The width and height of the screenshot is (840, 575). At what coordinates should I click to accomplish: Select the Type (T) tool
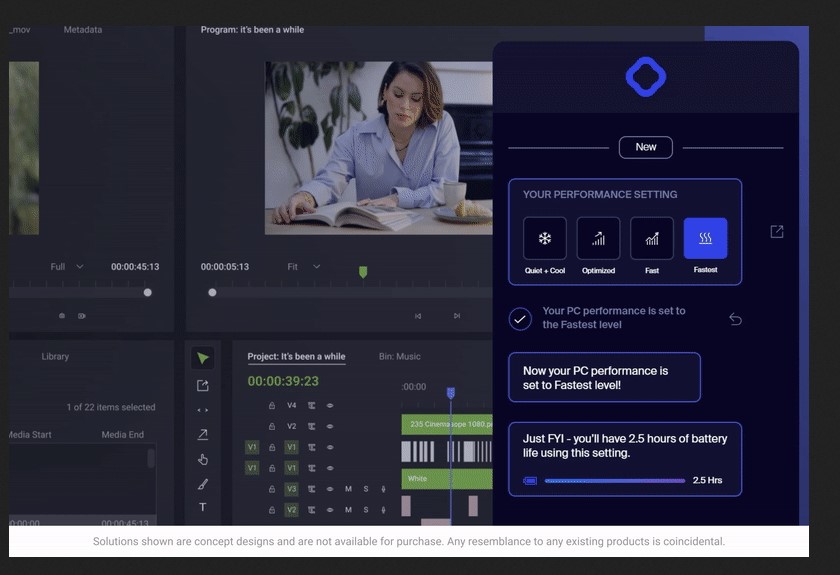[203, 507]
